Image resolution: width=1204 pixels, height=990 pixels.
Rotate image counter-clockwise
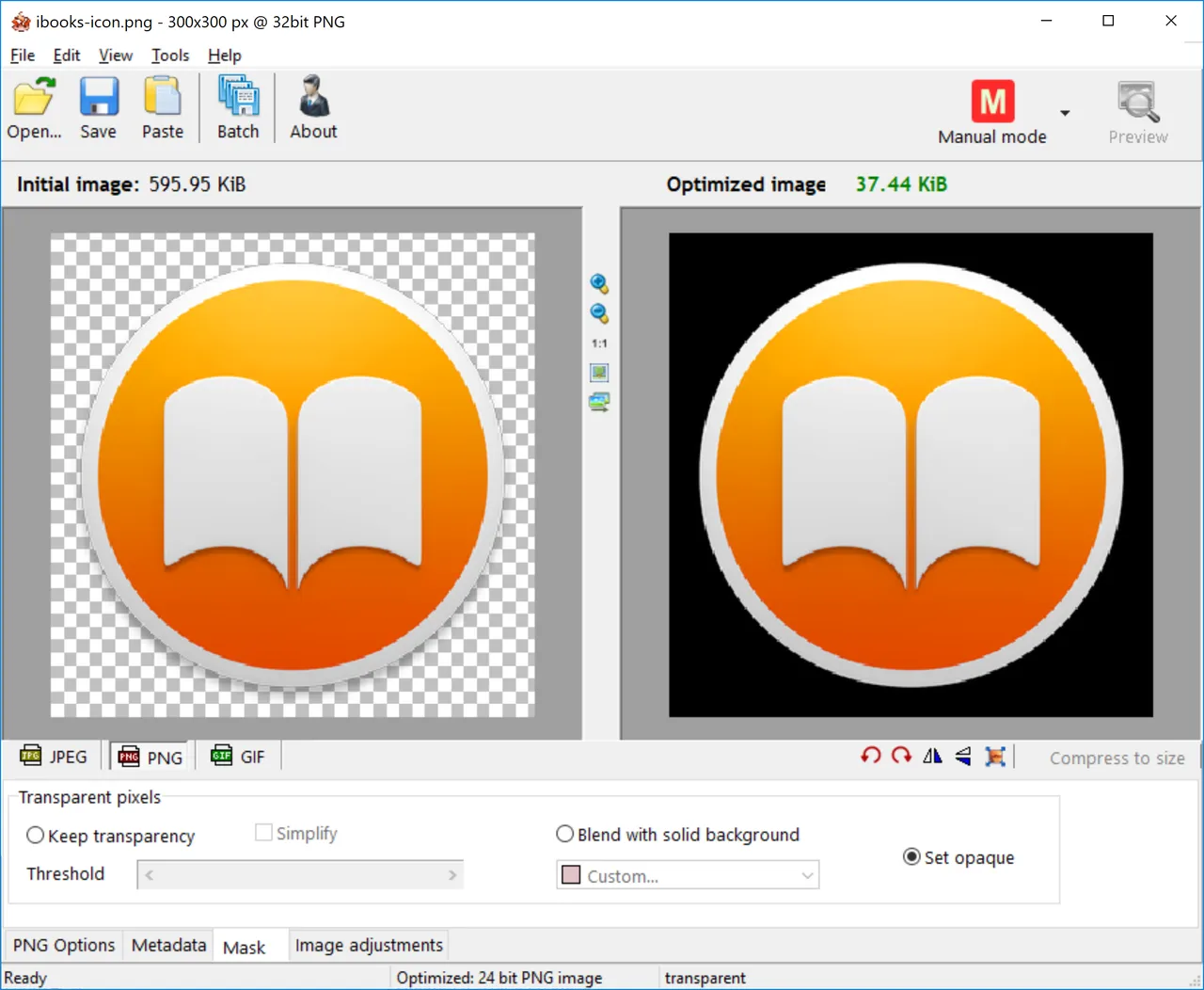[x=870, y=756]
